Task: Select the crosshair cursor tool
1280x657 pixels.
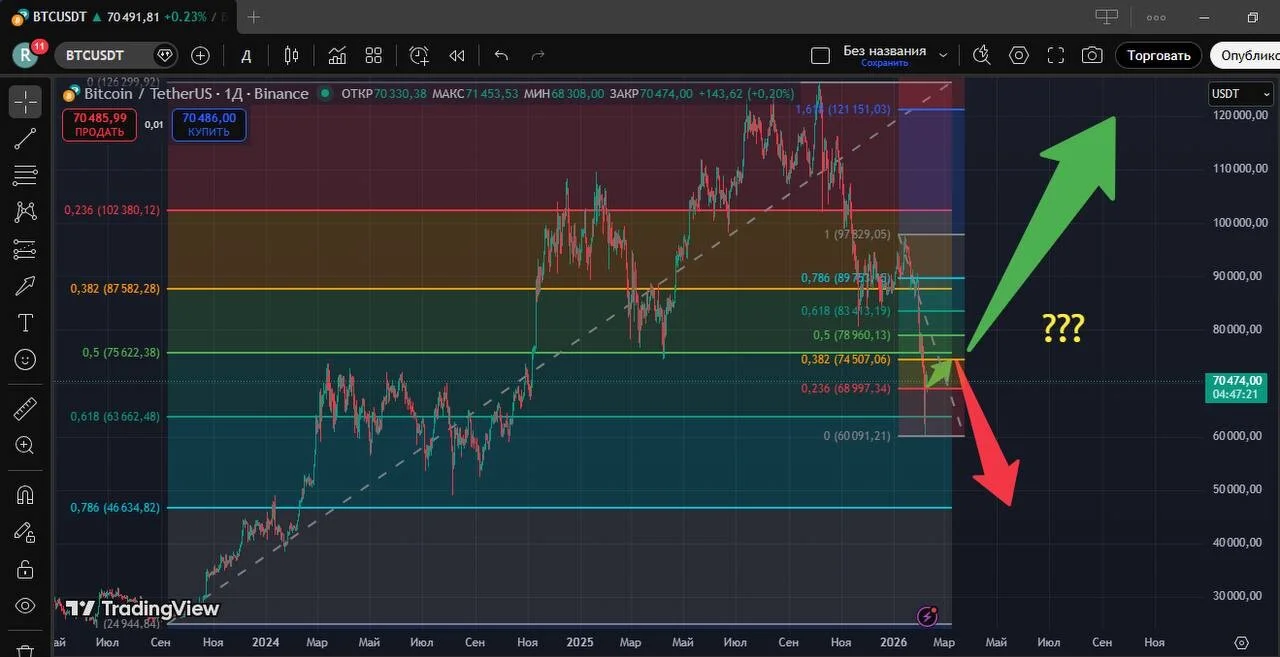Action: click(25, 101)
